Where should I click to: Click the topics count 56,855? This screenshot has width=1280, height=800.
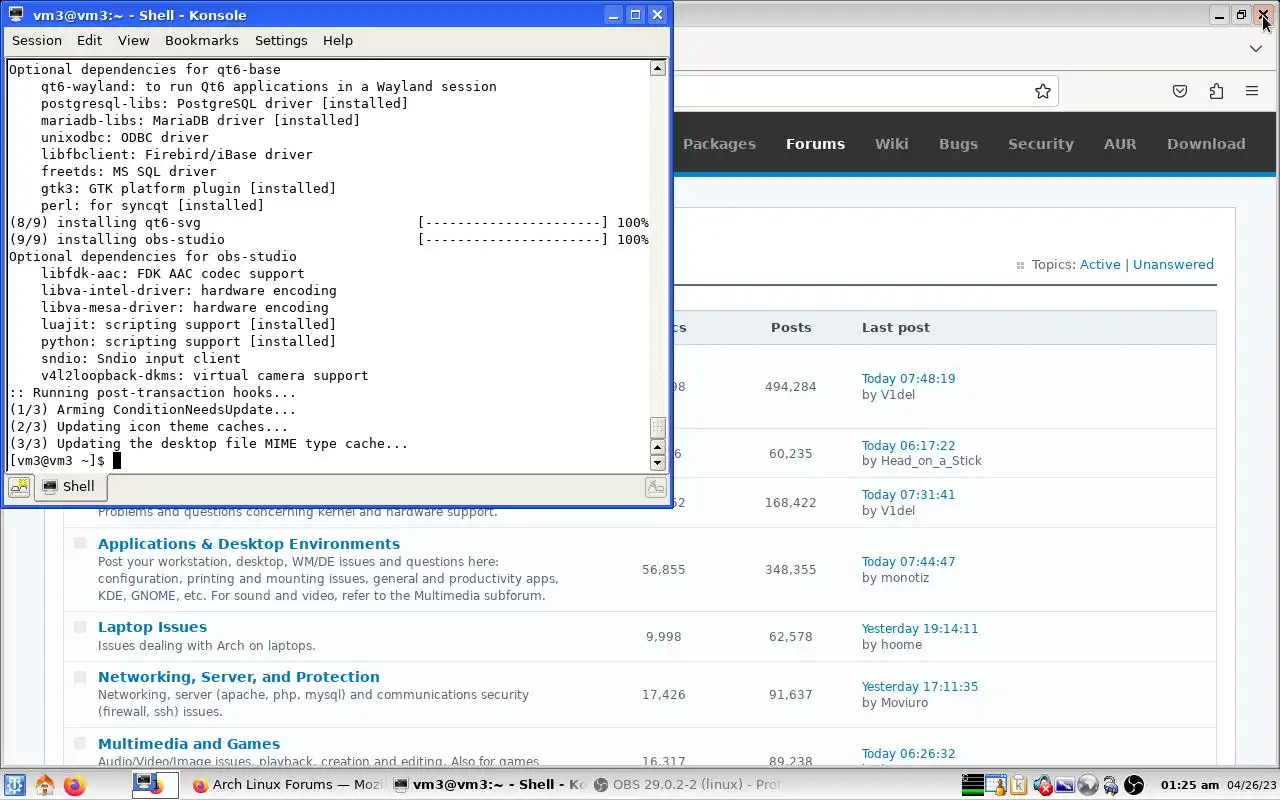pyautogui.click(x=663, y=570)
